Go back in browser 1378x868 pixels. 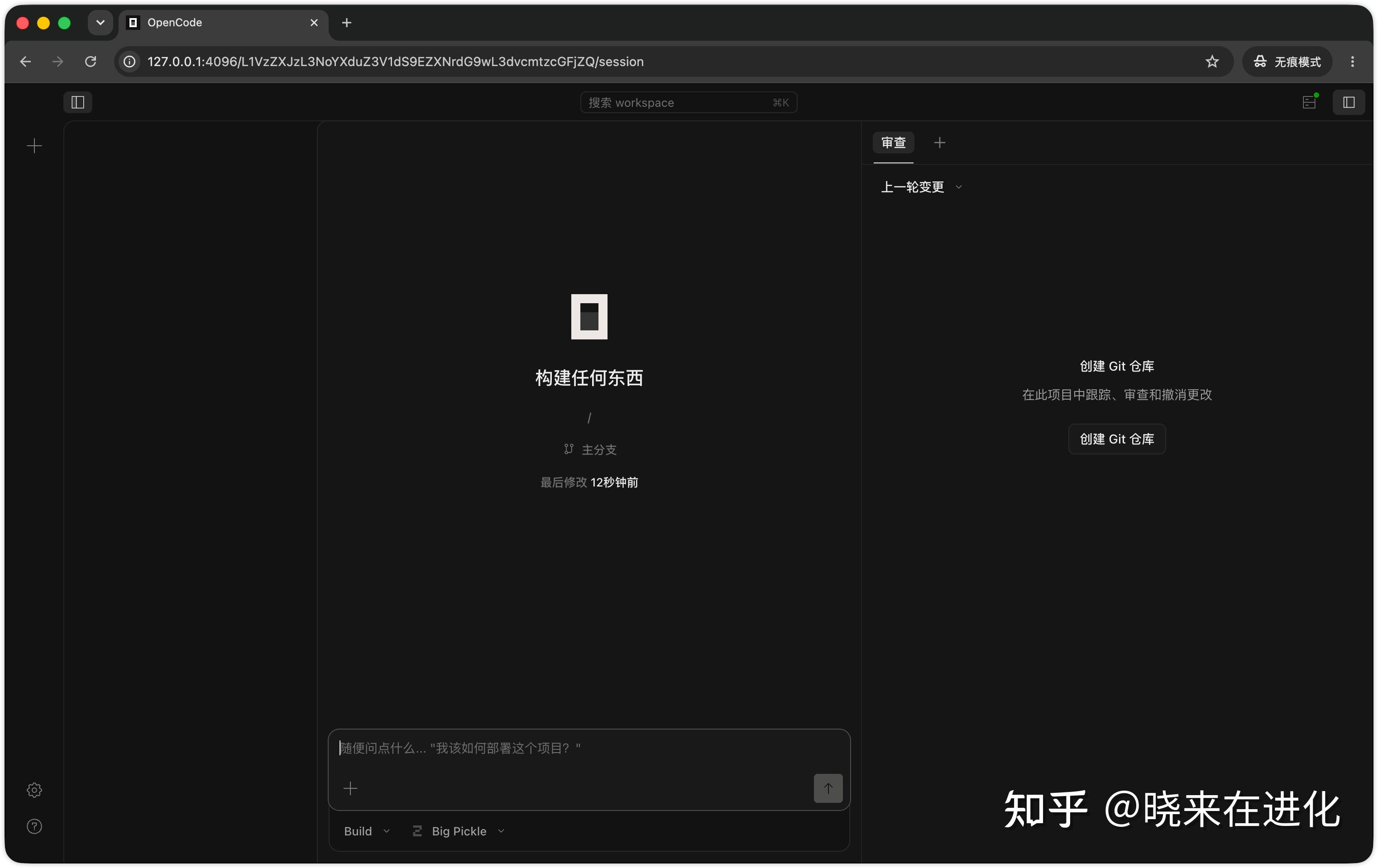[x=25, y=61]
